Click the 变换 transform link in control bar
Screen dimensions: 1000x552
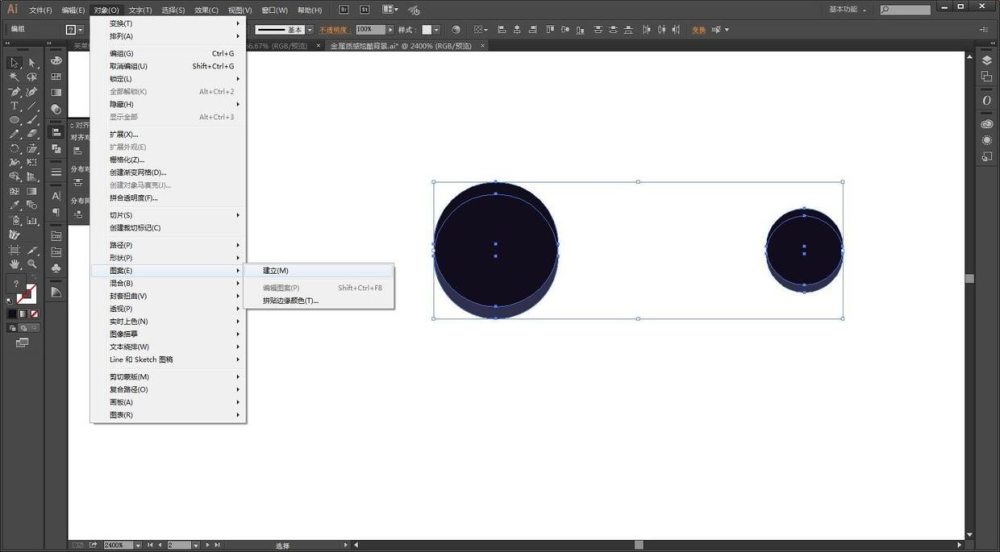tap(699, 30)
